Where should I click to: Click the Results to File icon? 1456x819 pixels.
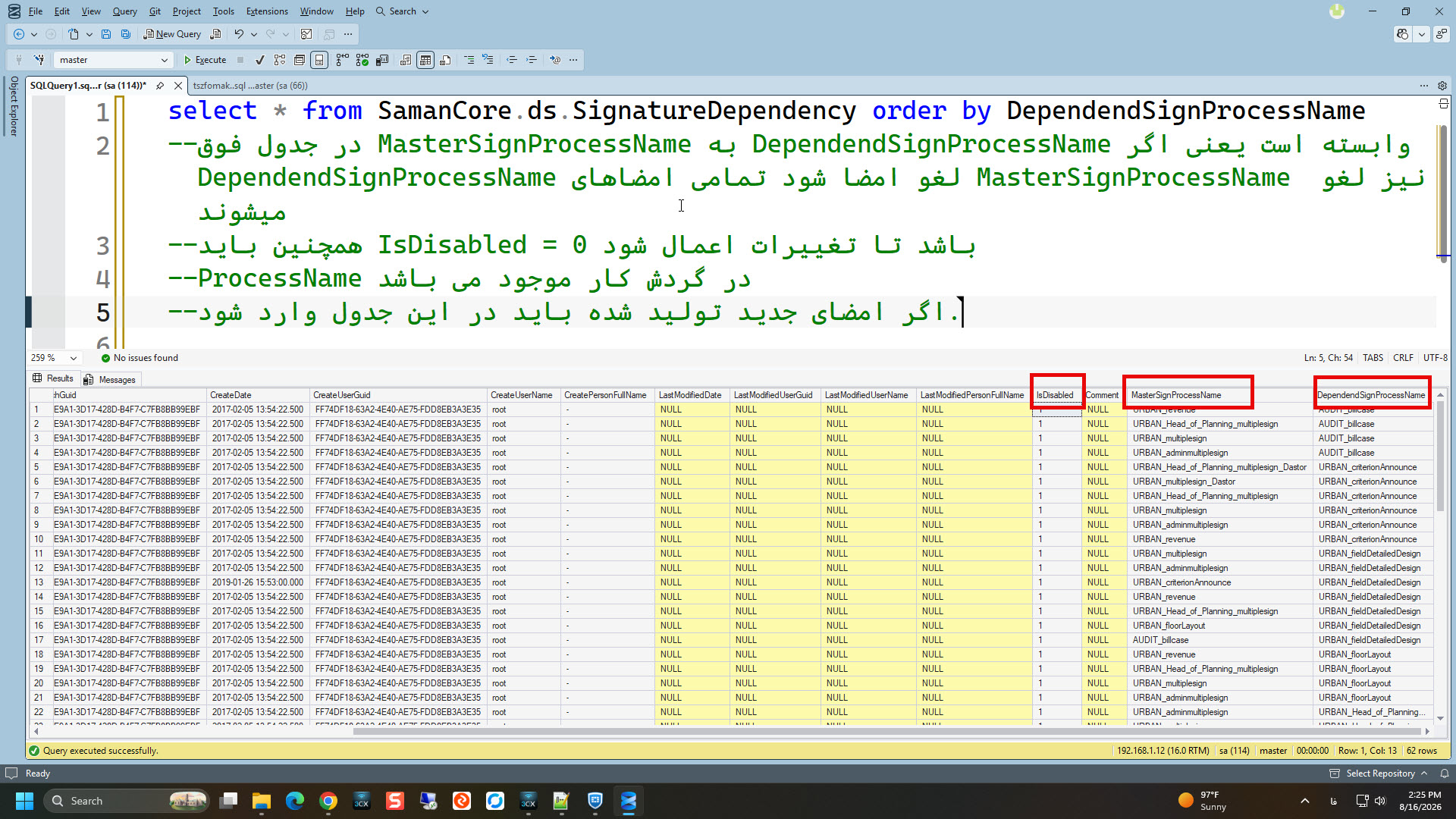coord(445,60)
